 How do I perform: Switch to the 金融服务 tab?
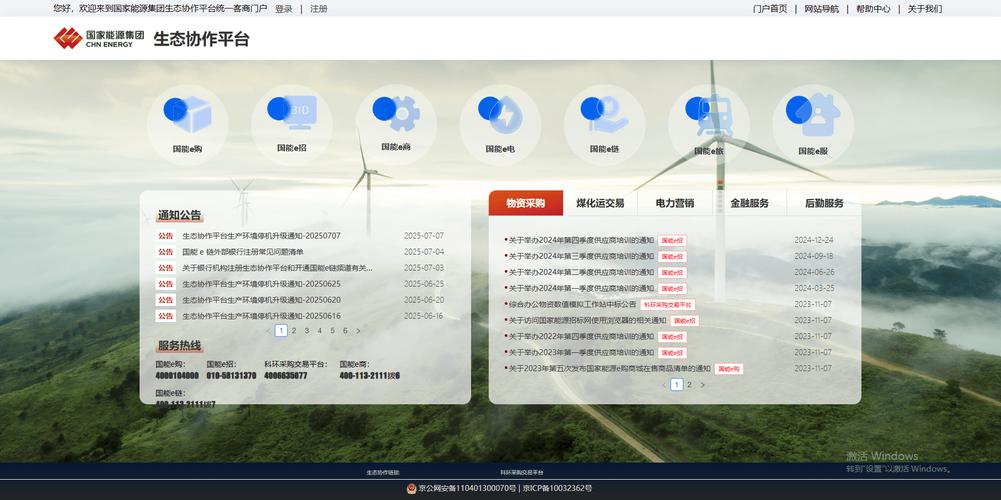749,203
